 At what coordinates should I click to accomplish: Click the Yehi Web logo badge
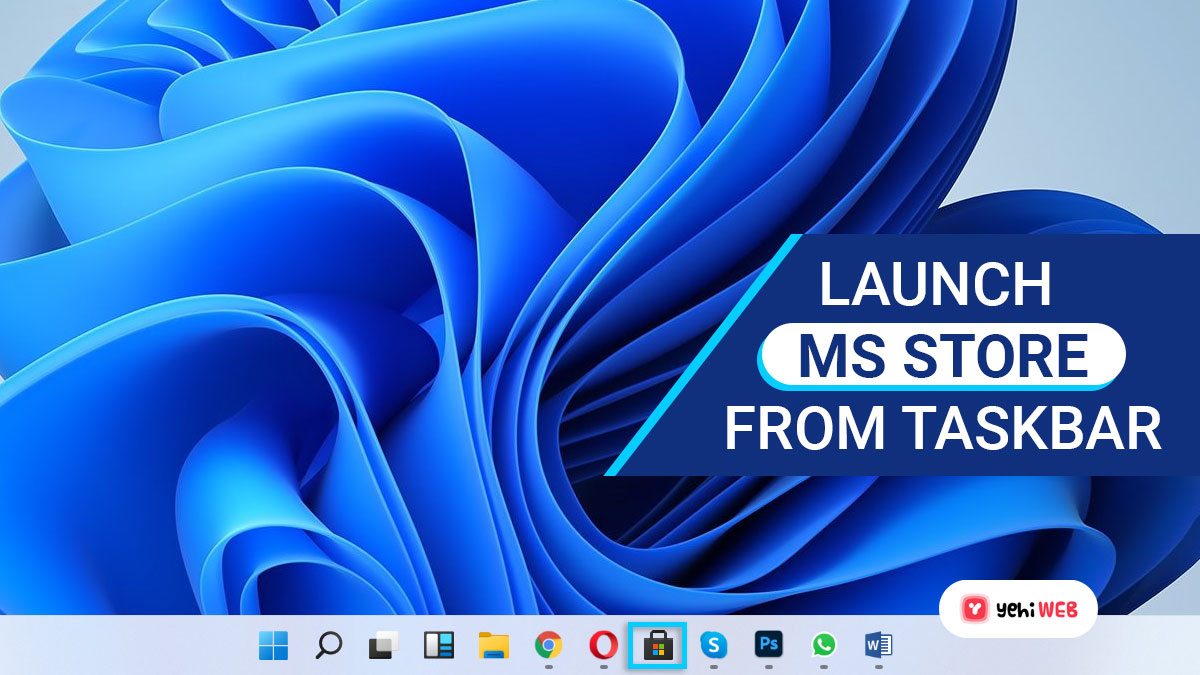pyautogui.click(x=1018, y=608)
